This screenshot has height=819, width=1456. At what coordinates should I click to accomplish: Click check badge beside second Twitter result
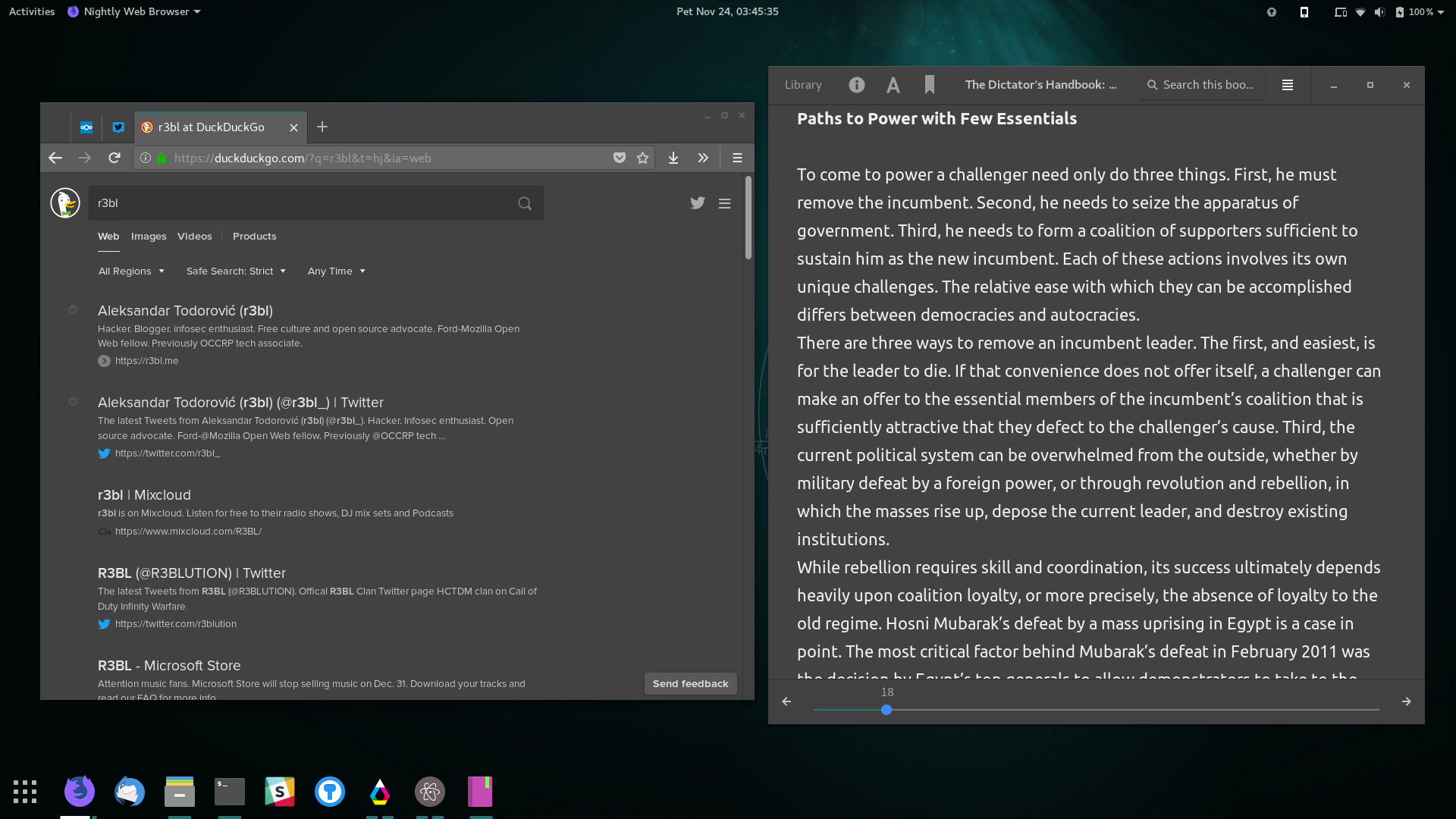click(x=73, y=401)
